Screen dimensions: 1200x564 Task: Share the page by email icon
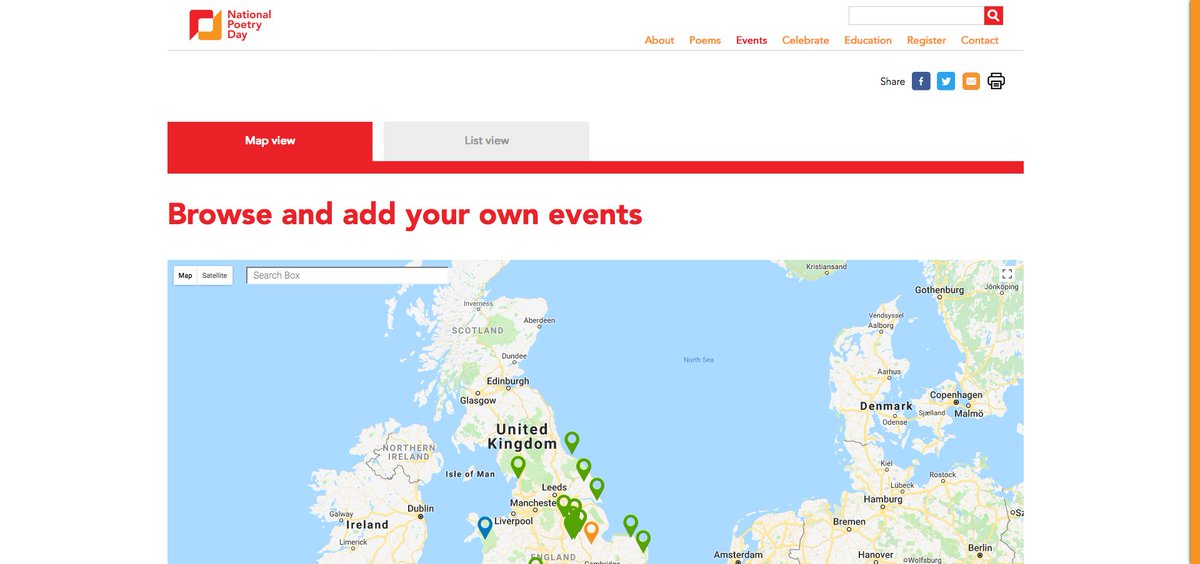971,81
